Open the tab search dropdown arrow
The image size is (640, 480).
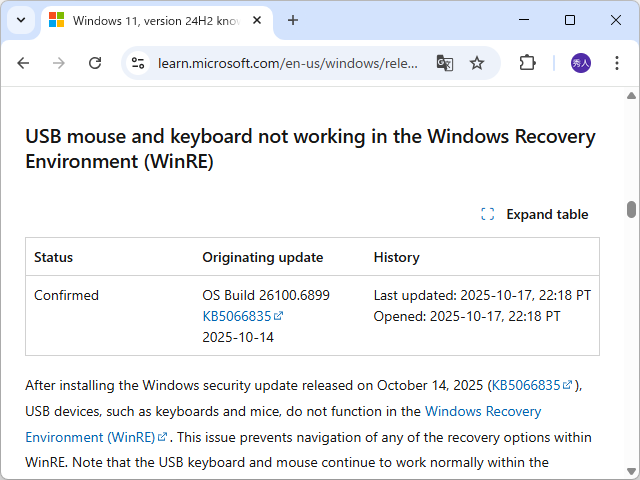point(21,20)
